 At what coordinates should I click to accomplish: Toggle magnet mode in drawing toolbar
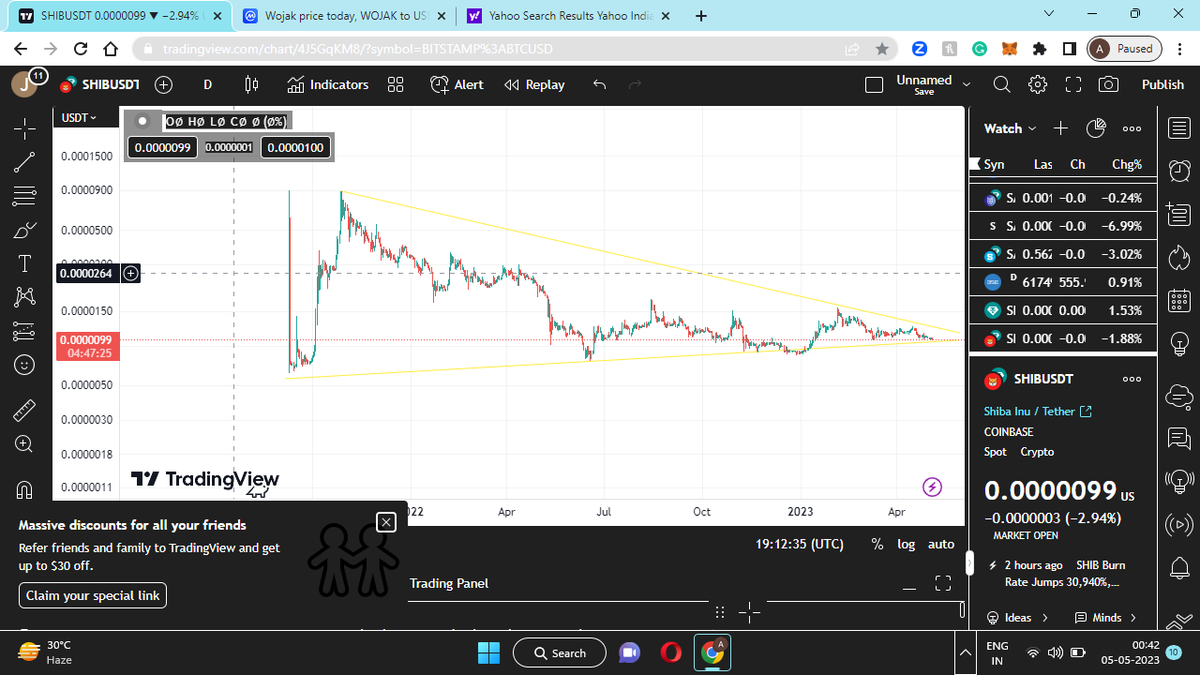pyautogui.click(x=25, y=489)
